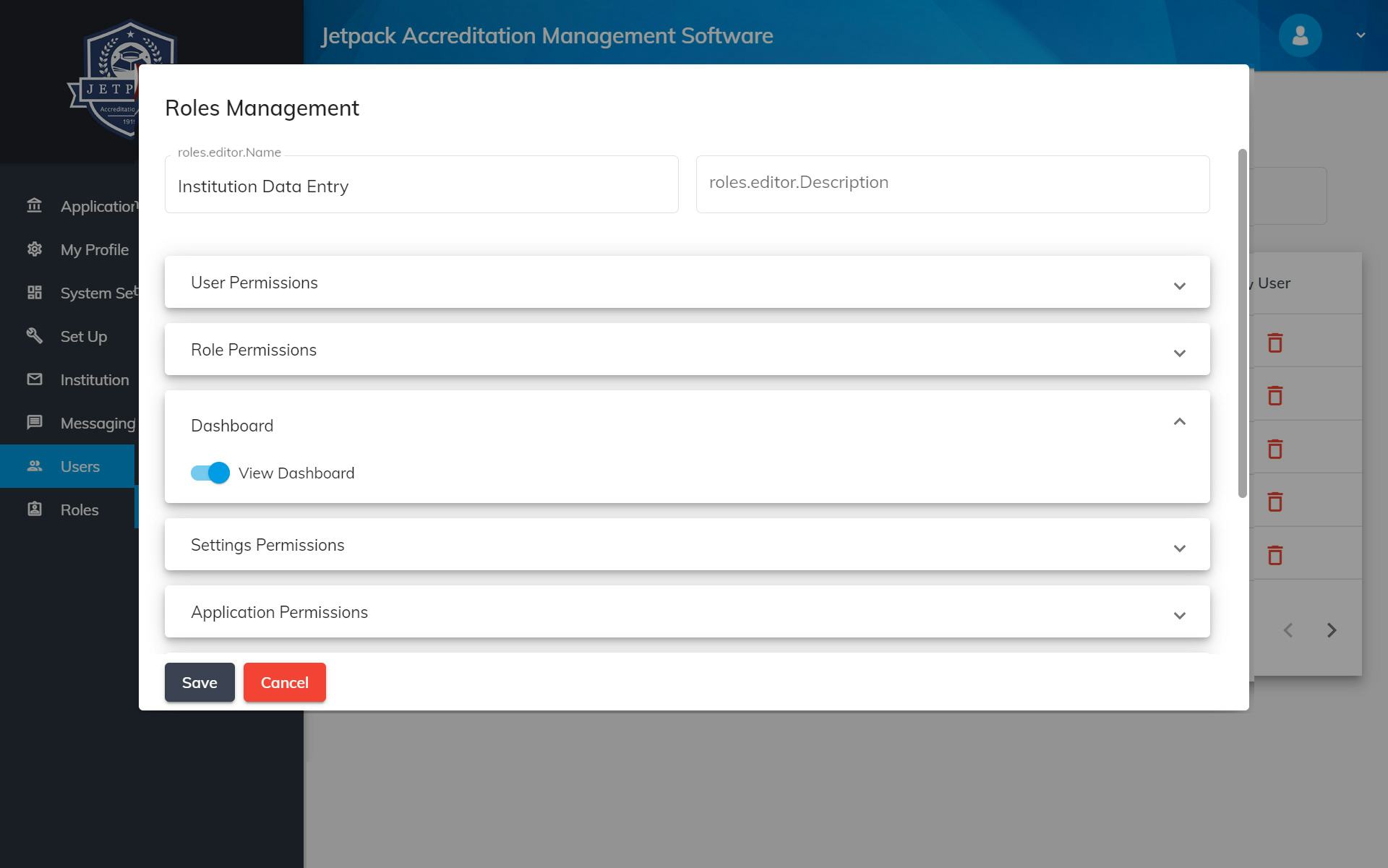The width and height of the screenshot is (1388, 868).
Task: Click the next page arrow
Action: (1332, 629)
